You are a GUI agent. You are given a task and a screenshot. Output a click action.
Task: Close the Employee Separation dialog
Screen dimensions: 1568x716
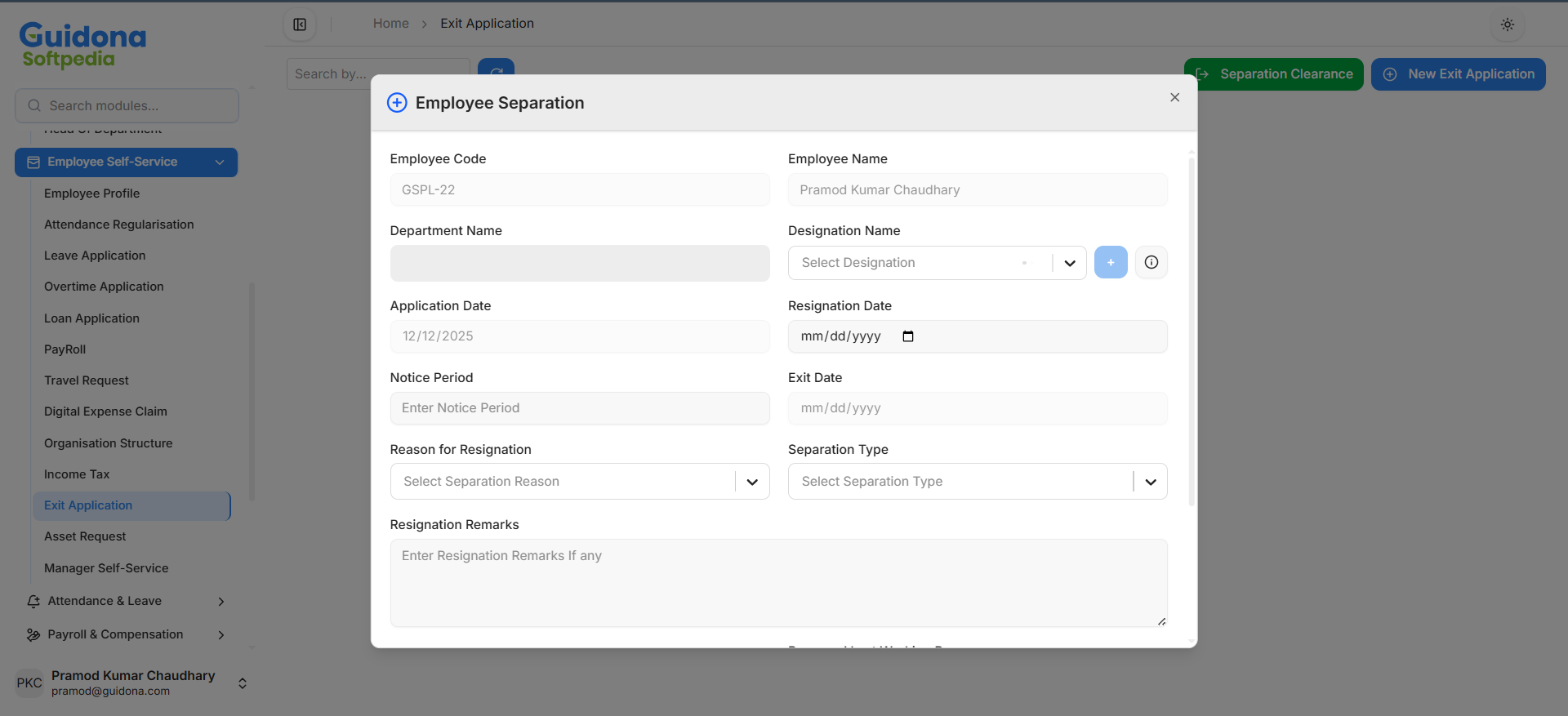1174,97
